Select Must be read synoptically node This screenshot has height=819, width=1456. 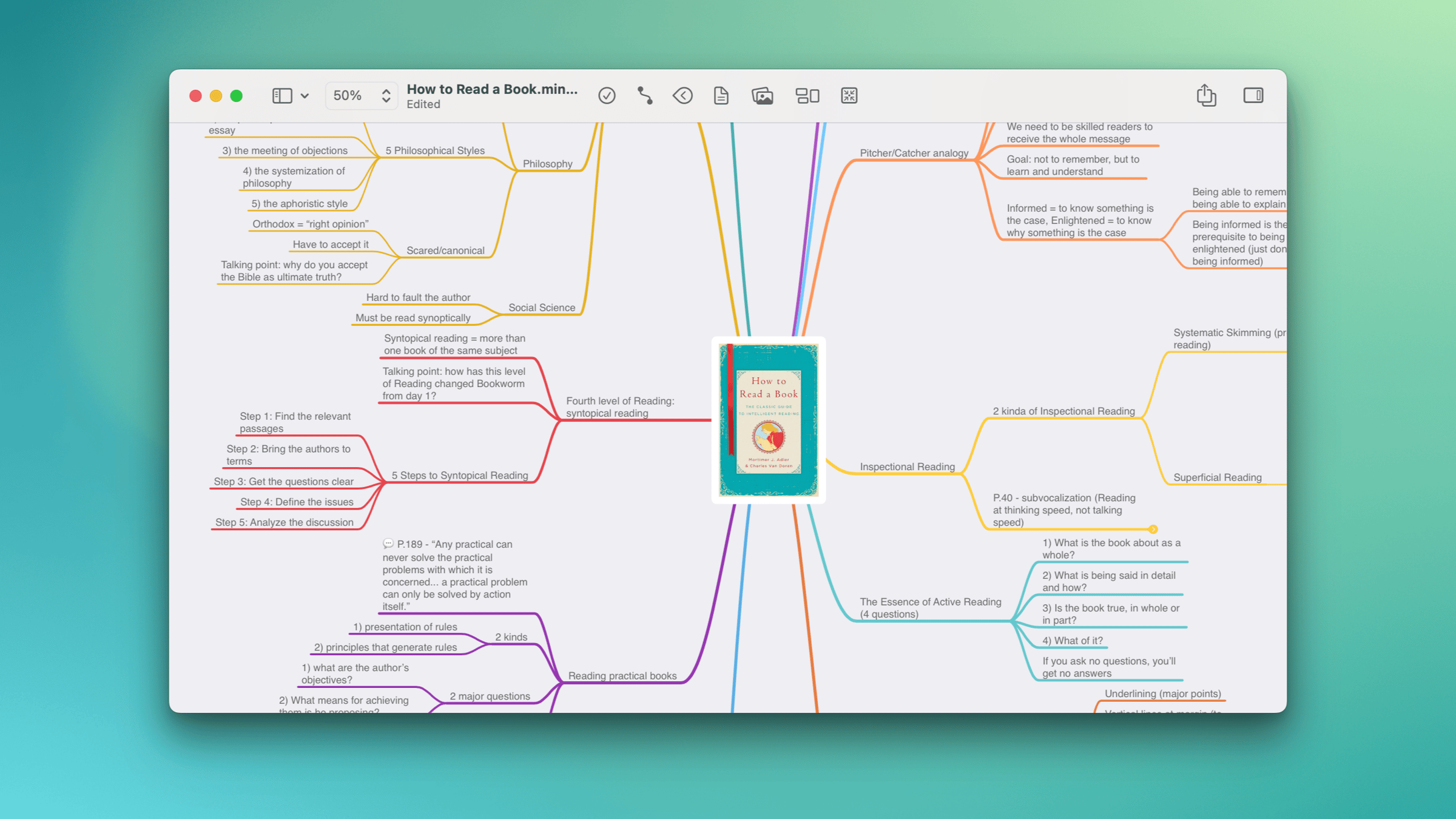click(x=413, y=318)
